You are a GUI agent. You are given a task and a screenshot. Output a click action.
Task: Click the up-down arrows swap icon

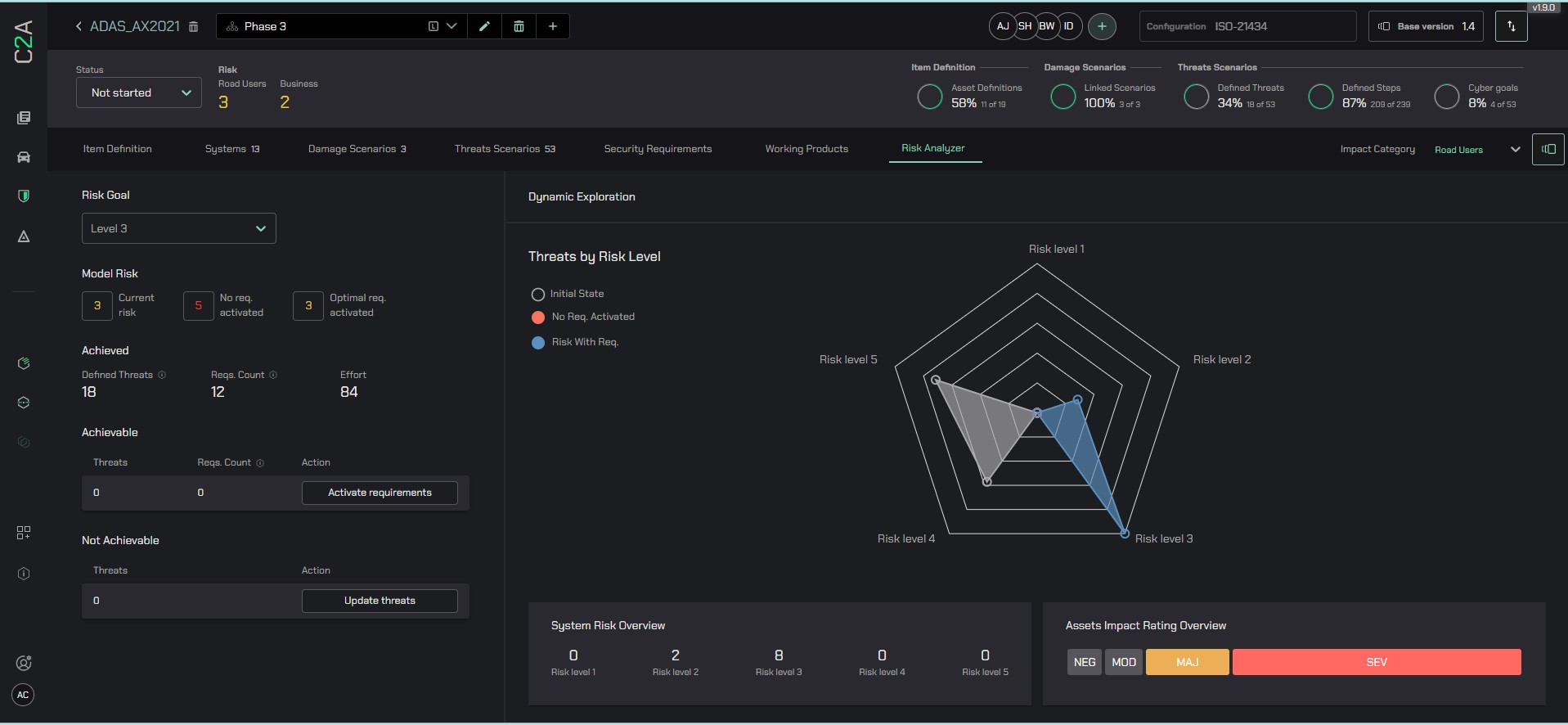pos(1511,26)
